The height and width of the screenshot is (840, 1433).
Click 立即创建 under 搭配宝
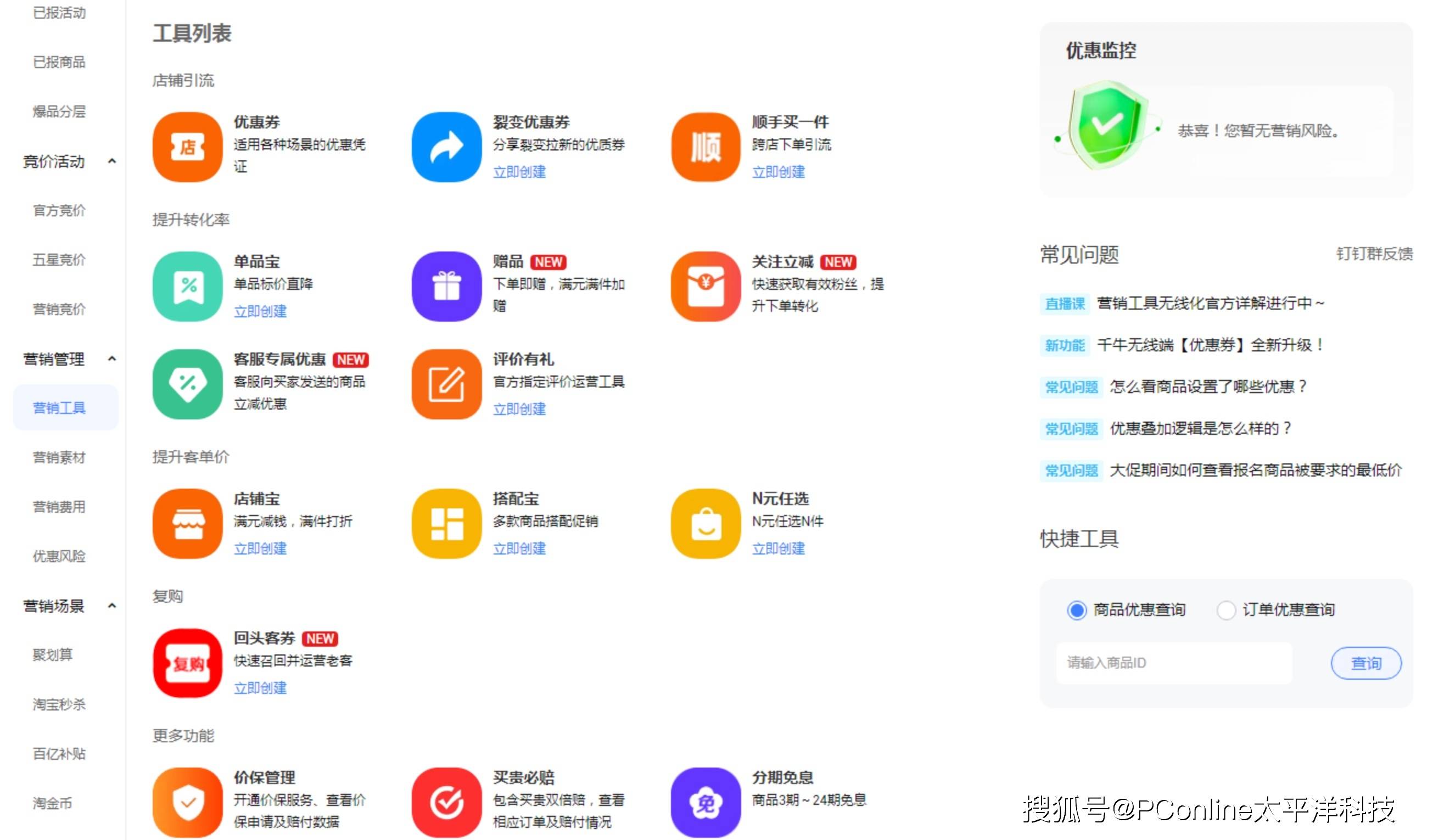(x=519, y=549)
